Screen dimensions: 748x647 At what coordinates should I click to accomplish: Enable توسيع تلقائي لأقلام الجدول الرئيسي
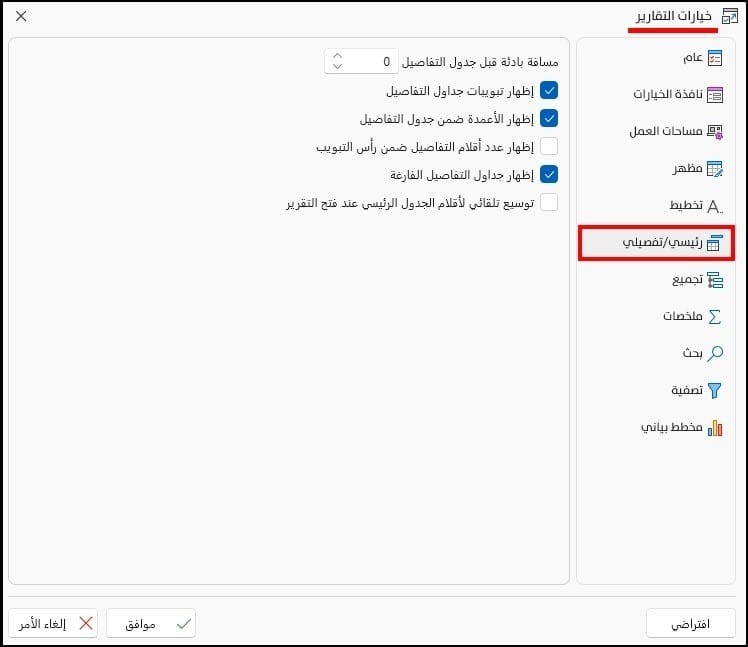549,202
